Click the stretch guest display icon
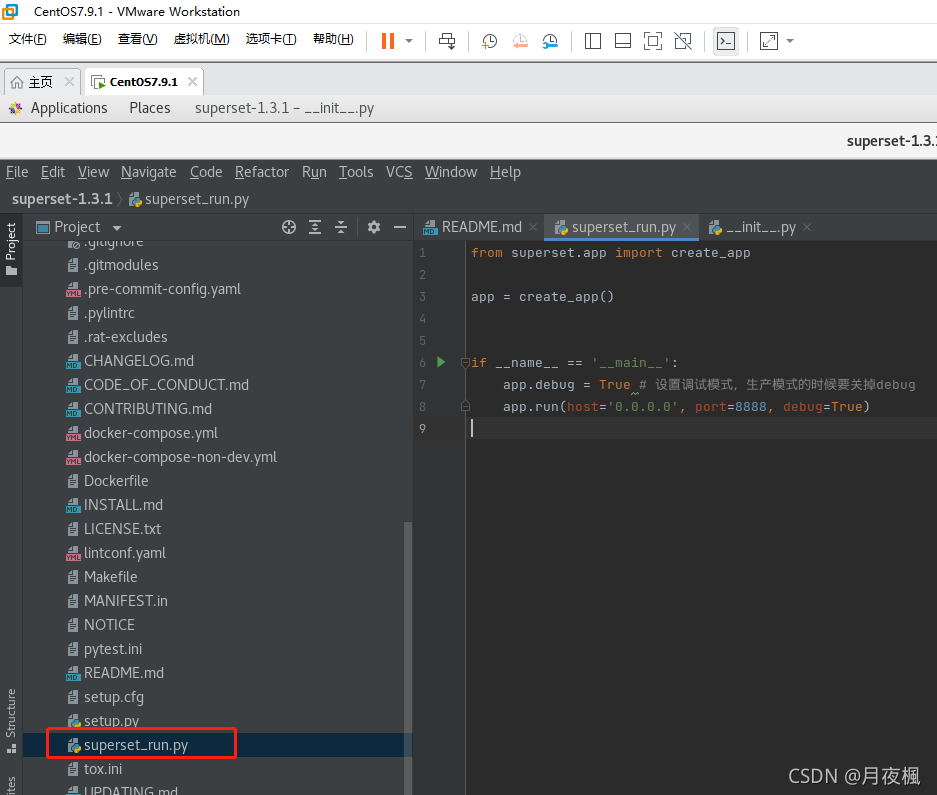Image resolution: width=937 pixels, height=795 pixels. coord(768,41)
